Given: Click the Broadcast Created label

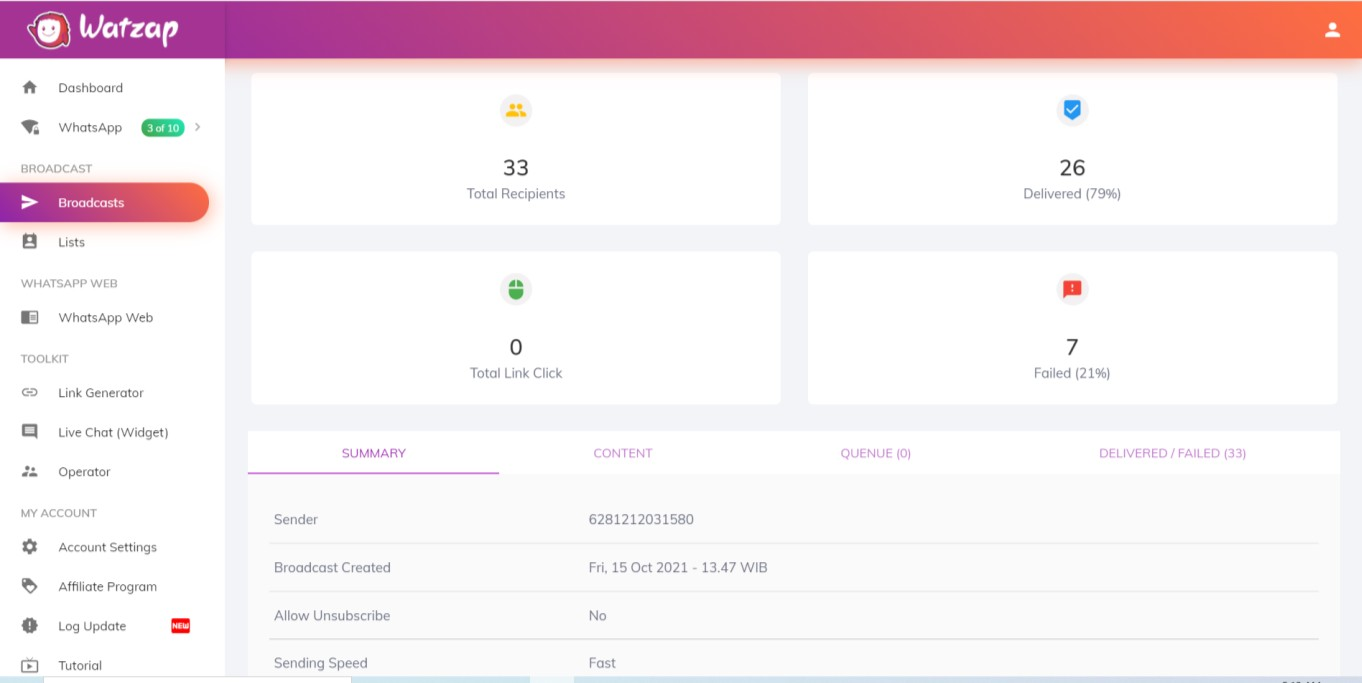Looking at the screenshot, I should [332, 567].
